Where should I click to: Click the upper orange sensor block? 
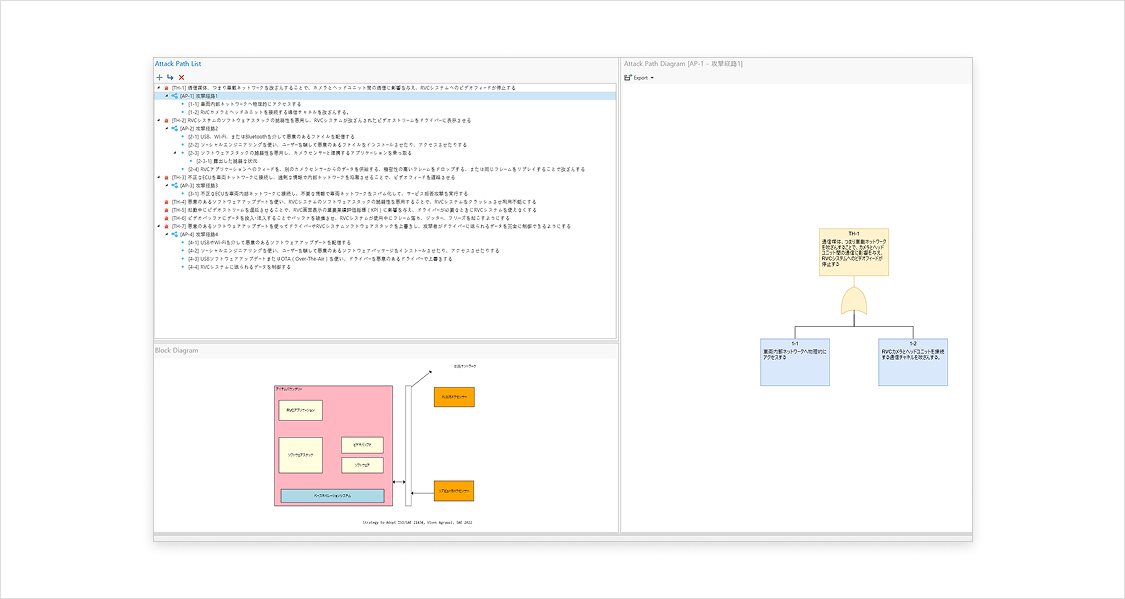coord(454,397)
